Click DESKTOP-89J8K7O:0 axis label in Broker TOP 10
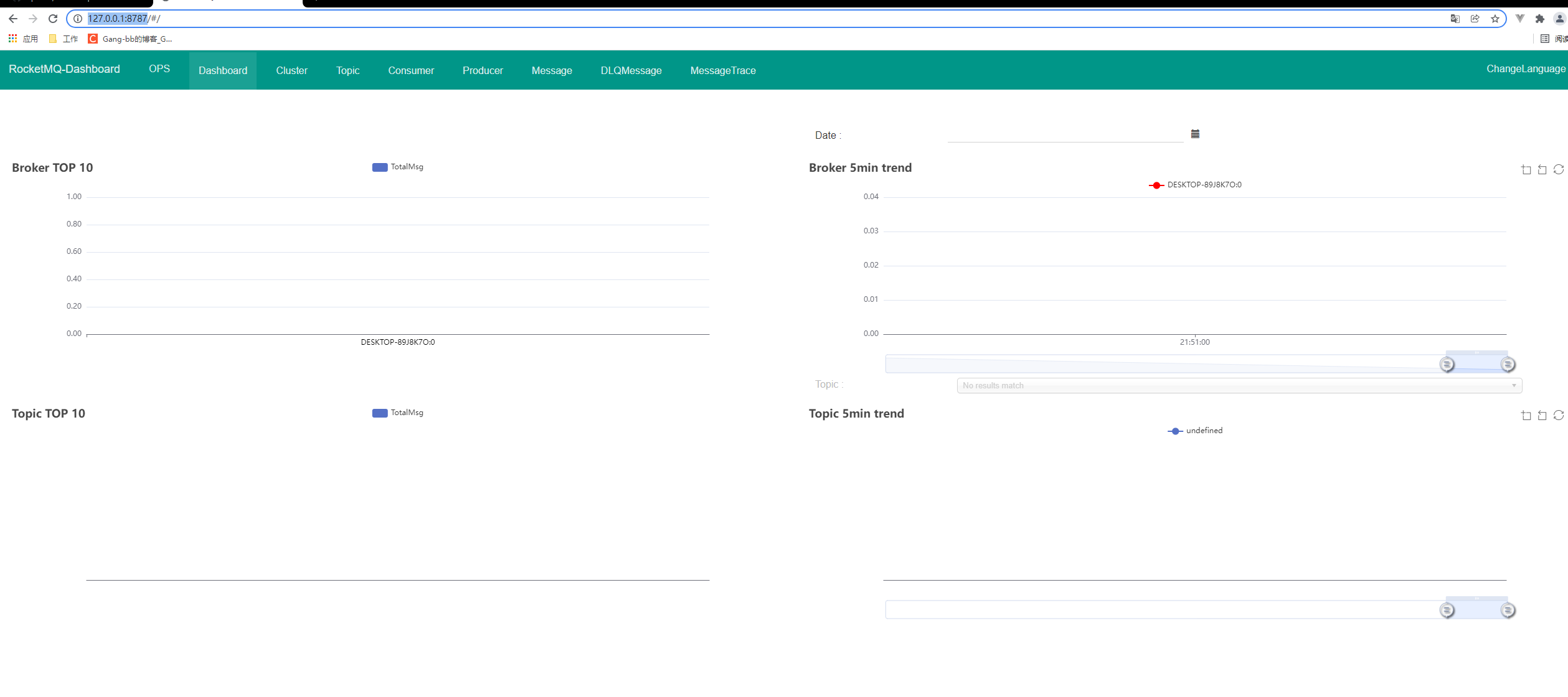 [x=398, y=342]
